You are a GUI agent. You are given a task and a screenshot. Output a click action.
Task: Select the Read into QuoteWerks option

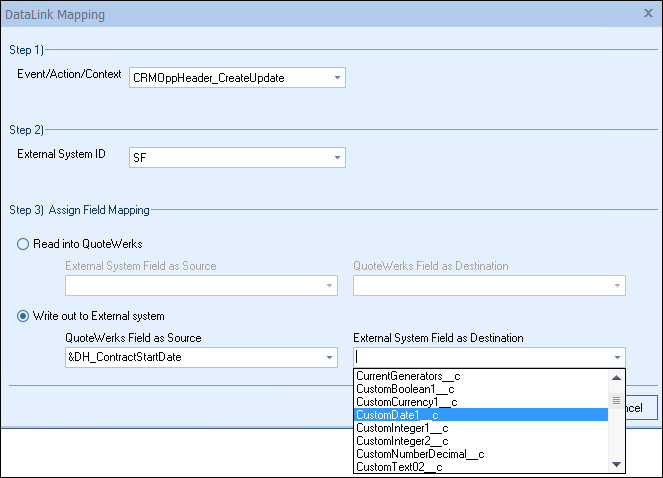(x=24, y=244)
